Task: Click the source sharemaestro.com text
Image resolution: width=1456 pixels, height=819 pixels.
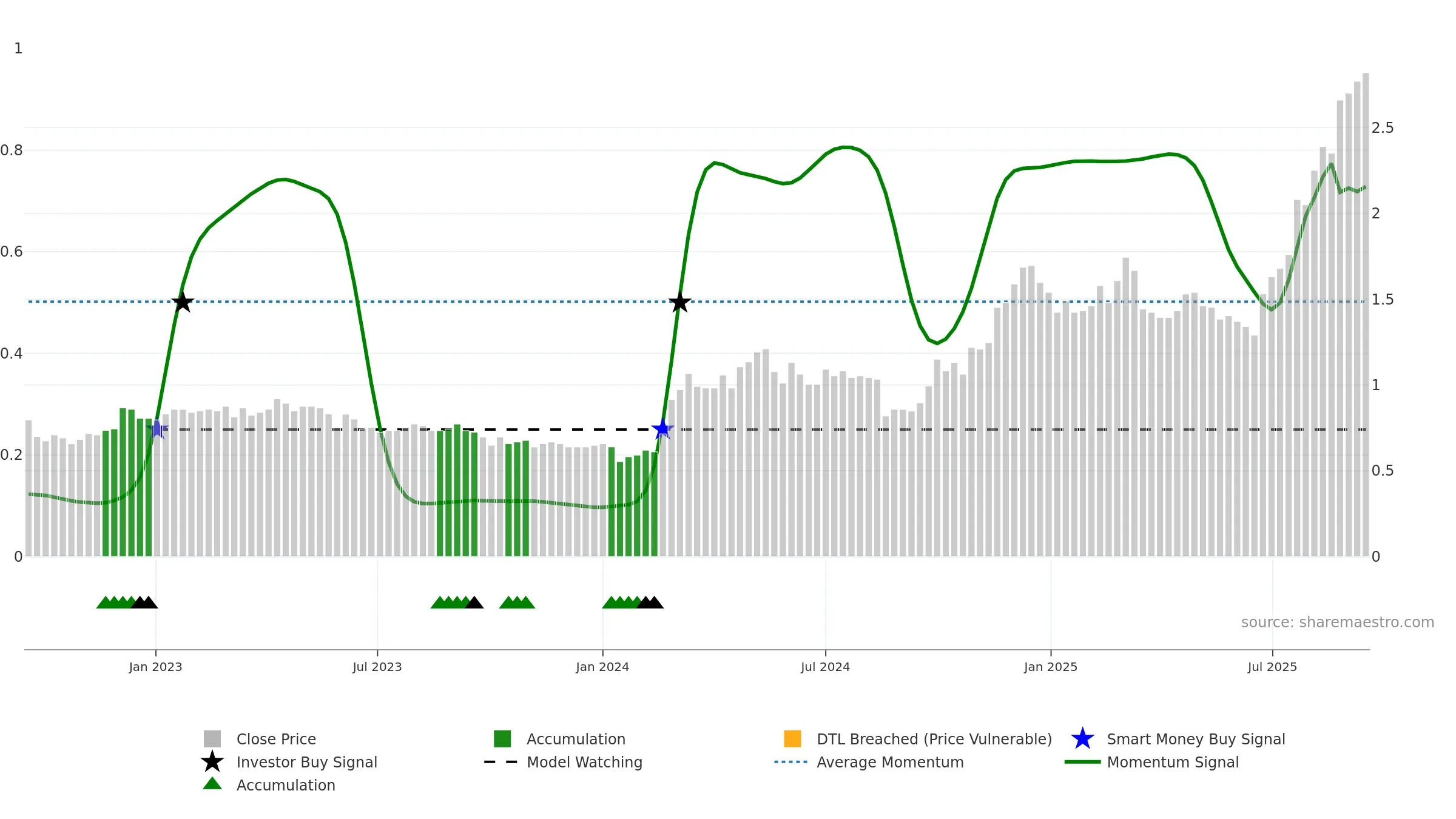Action: 1337,622
